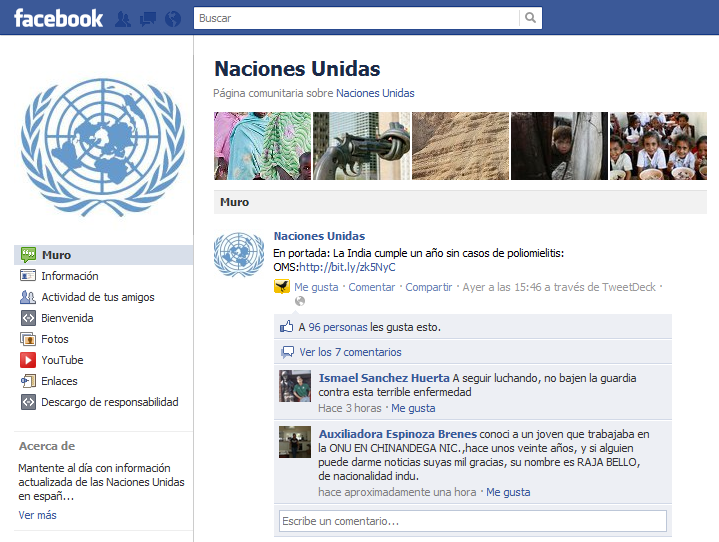719x542 pixels.
Task: Open messages icon in header
Action: point(148,19)
